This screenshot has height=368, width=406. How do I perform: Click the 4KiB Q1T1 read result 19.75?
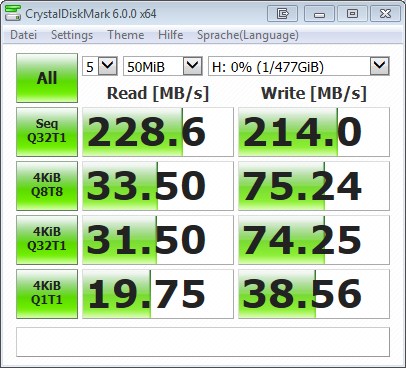pos(158,294)
